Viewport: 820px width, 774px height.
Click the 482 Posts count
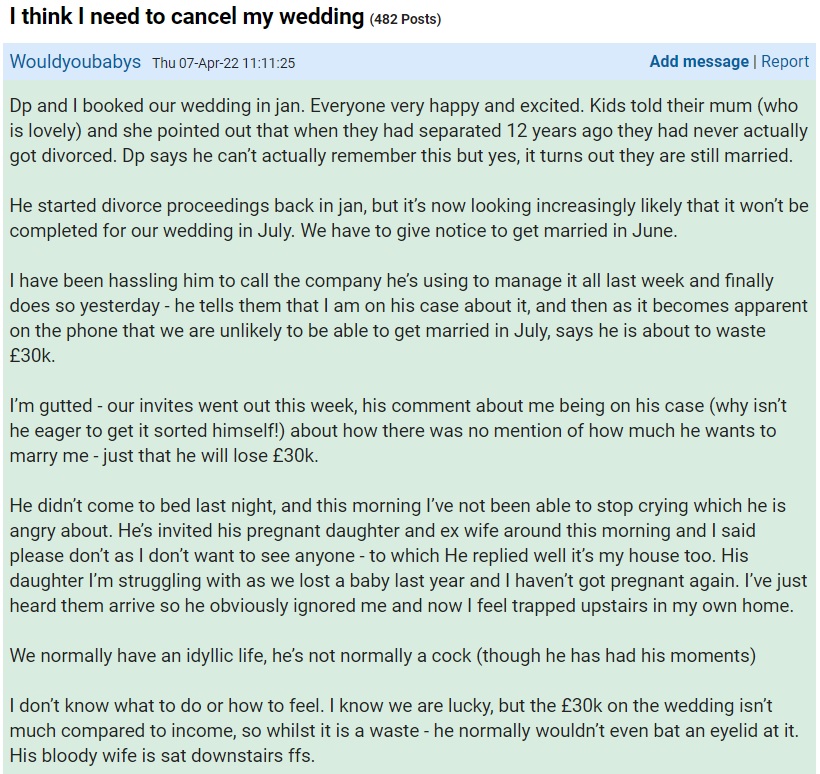(x=405, y=19)
